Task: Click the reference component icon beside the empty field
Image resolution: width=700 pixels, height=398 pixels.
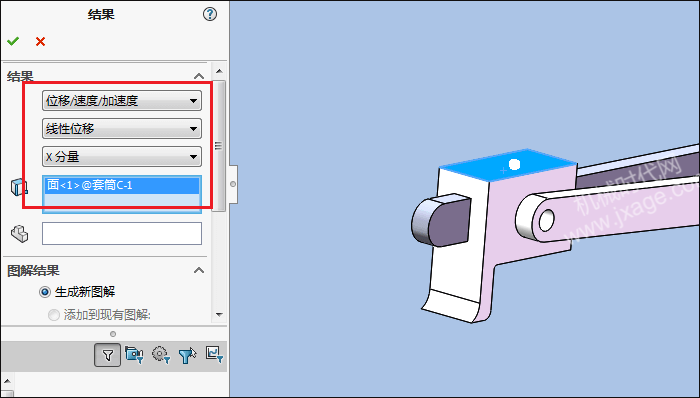Action: (19, 233)
